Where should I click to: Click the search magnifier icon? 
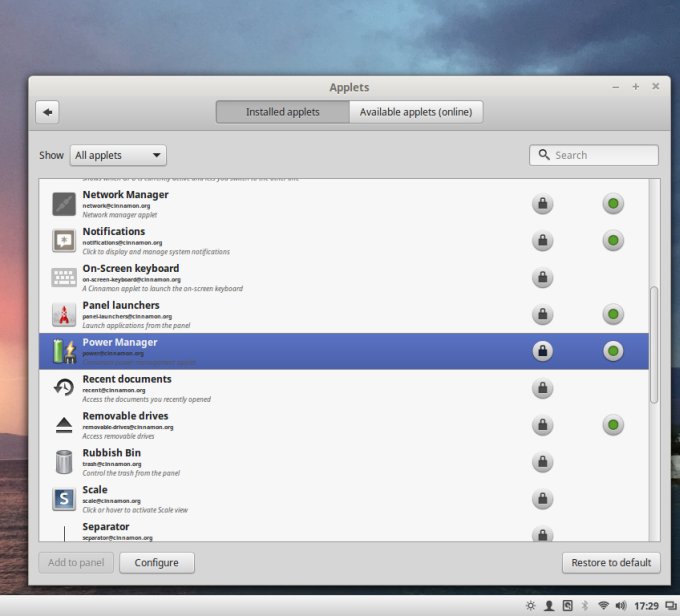pyautogui.click(x=544, y=154)
